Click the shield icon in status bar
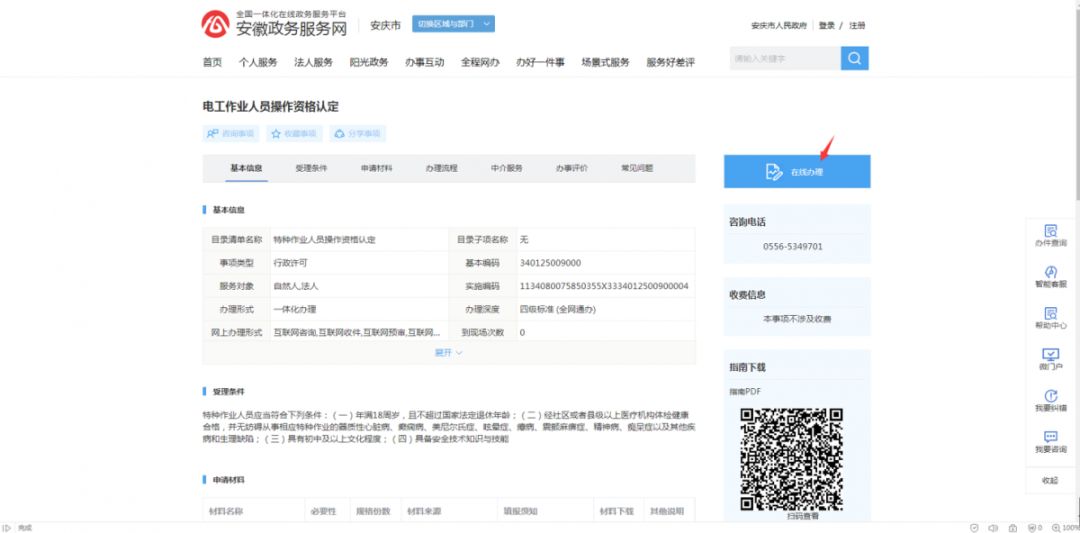This screenshot has height=533, width=1080. [x=974, y=527]
